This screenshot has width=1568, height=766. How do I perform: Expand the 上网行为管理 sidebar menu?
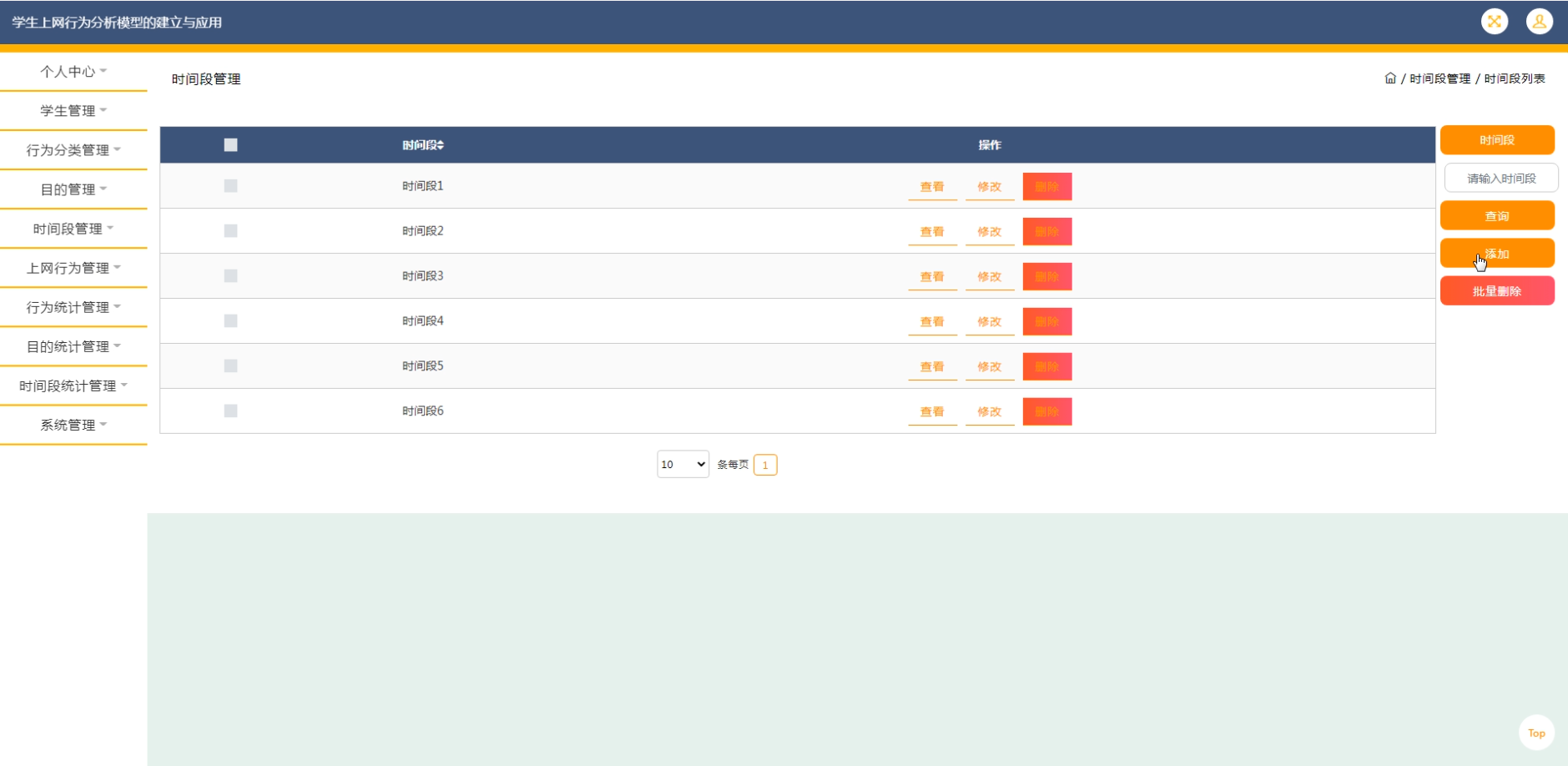pos(73,268)
